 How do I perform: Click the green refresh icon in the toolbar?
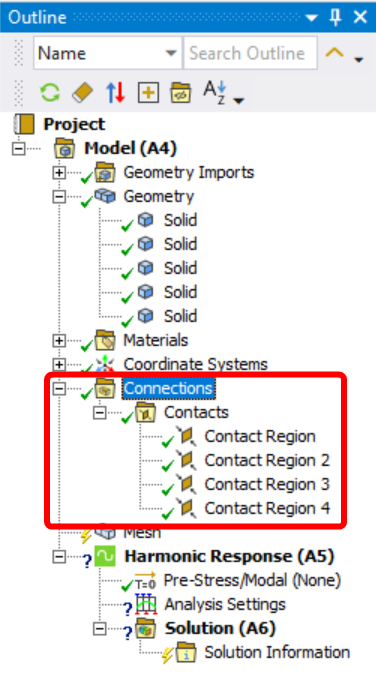50,93
